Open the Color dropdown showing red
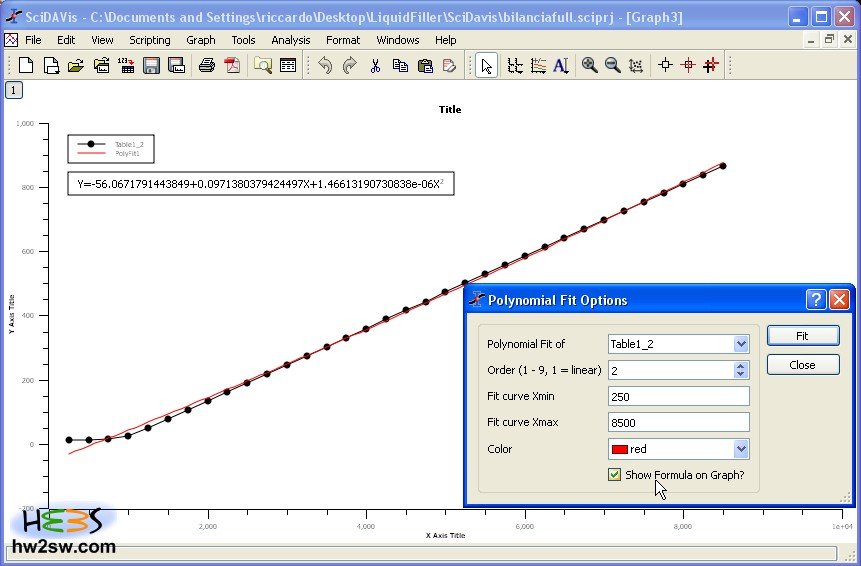 tap(741, 450)
